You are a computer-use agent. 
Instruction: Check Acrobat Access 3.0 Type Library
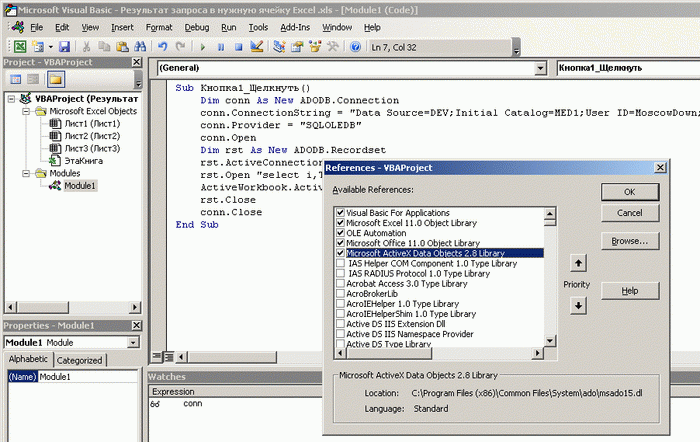point(340,284)
